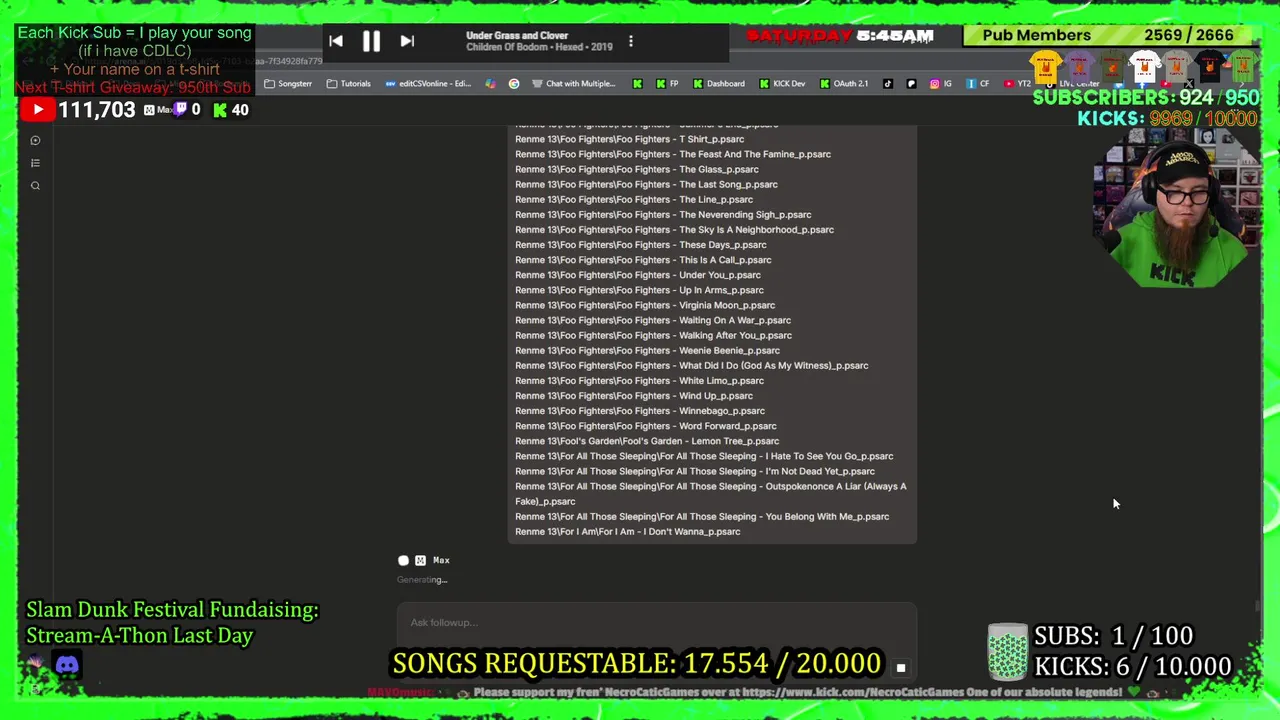The image size is (1280, 720).
Task: Click the page vertical scrollbar
Action: (1257, 605)
